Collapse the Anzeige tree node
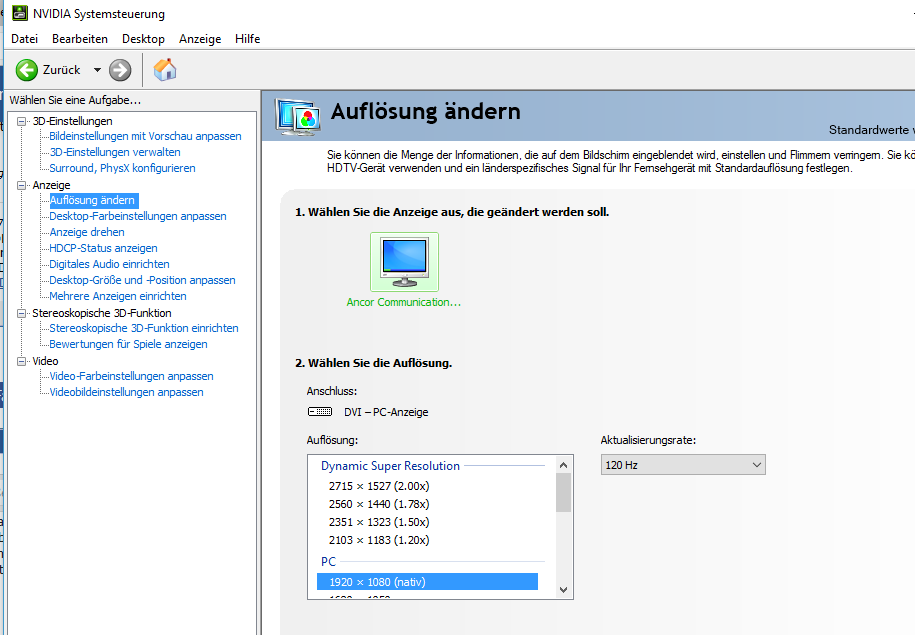The height and width of the screenshot is (635, 915). 22,185
